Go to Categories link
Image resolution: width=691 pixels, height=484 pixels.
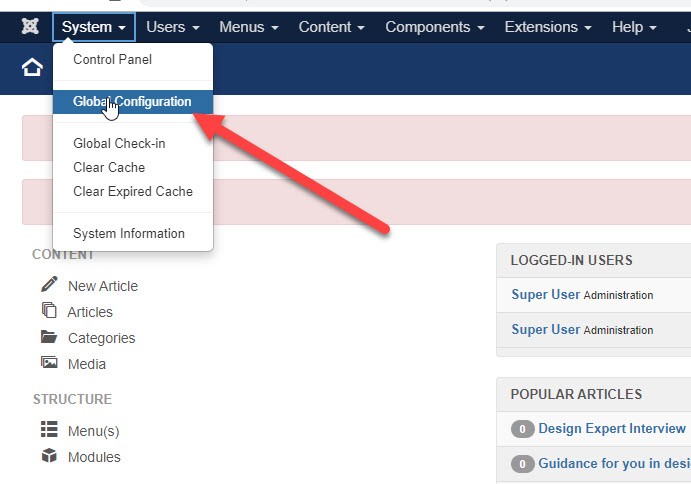point(101,338)
